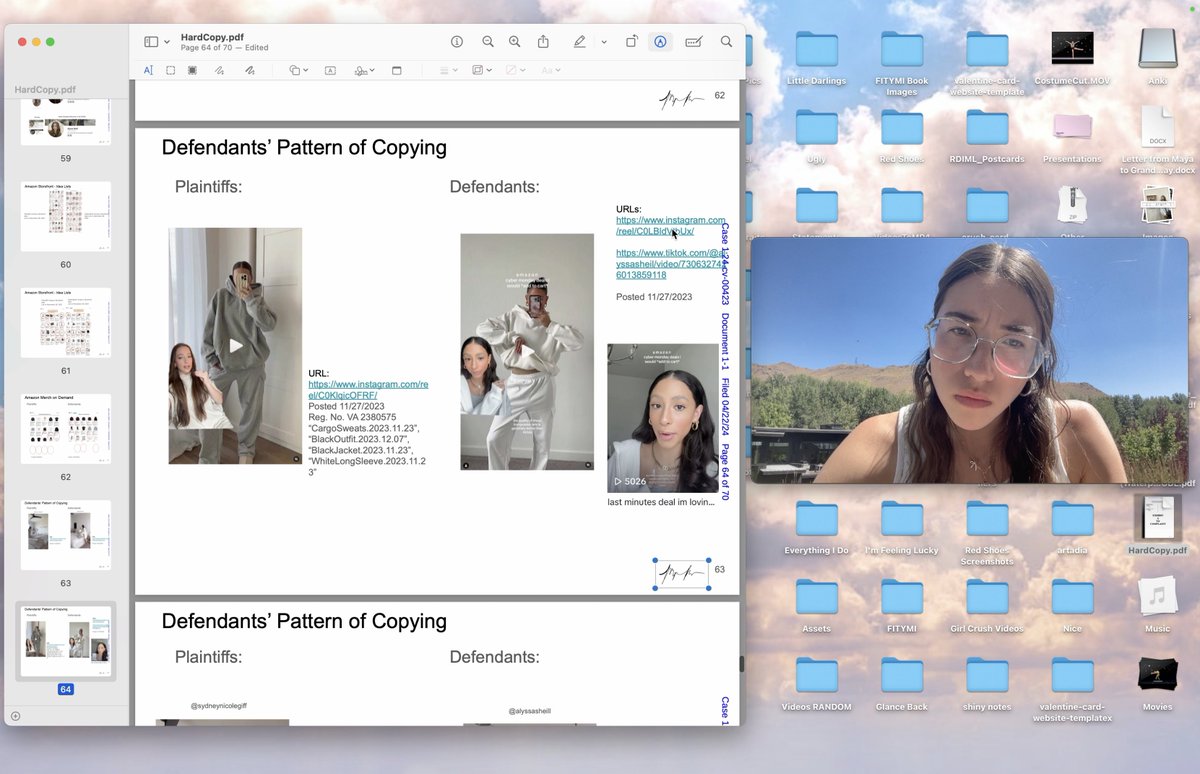Play the plaintiffs' gray sweatsuit video
The height and width of the screenshot is (774, 1200).
pos(235,346)
